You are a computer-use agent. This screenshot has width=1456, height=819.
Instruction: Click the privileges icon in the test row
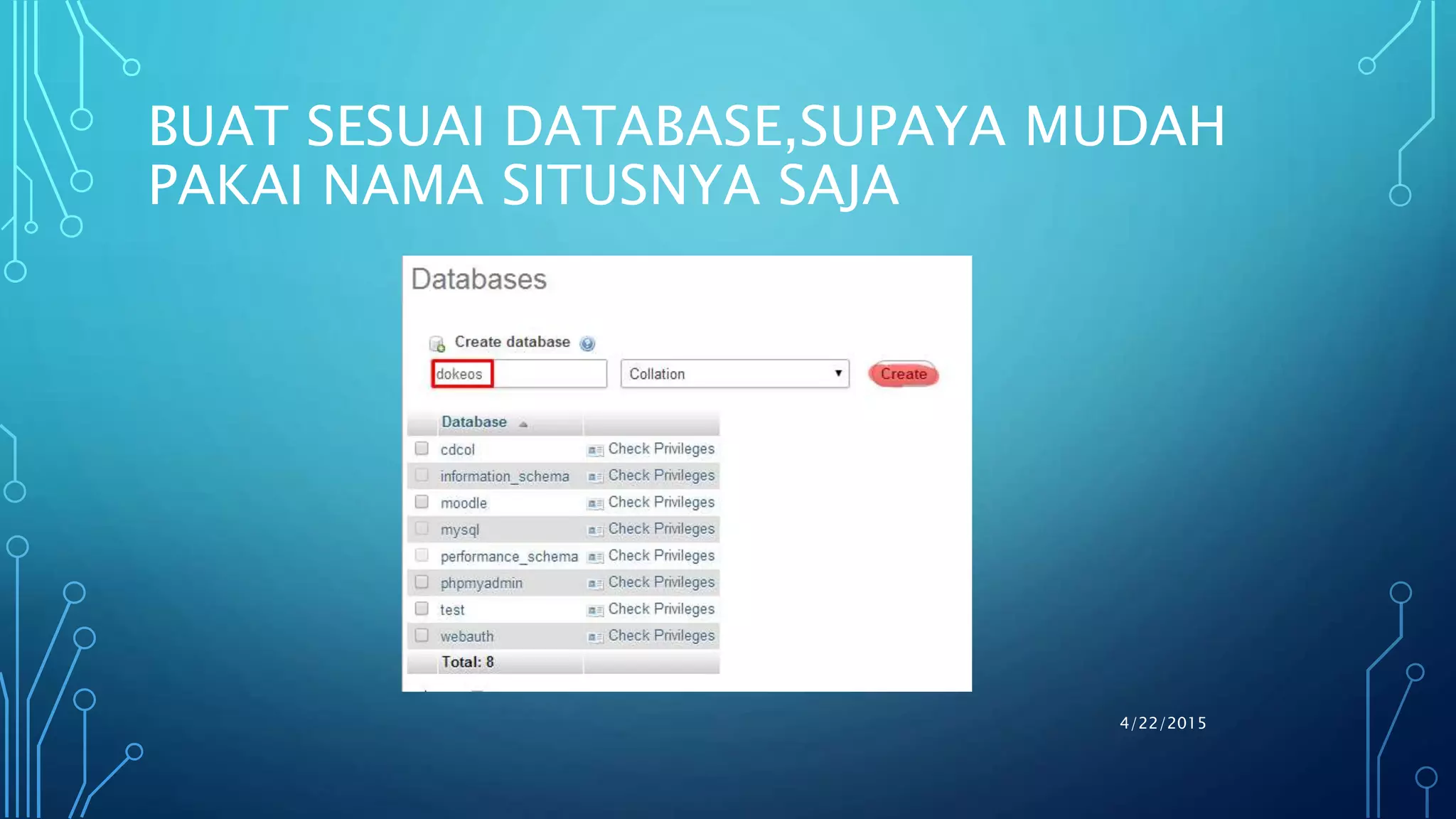point(595,611)
